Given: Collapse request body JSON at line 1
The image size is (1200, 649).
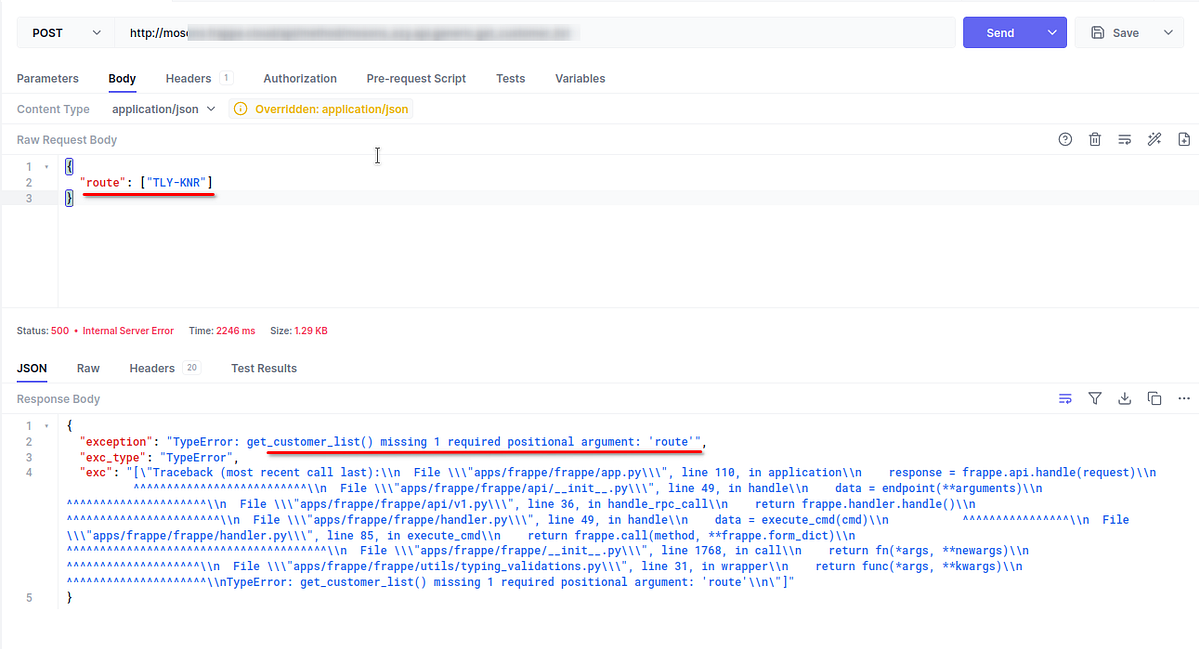Looking at the screenshot, I should 47,167.
